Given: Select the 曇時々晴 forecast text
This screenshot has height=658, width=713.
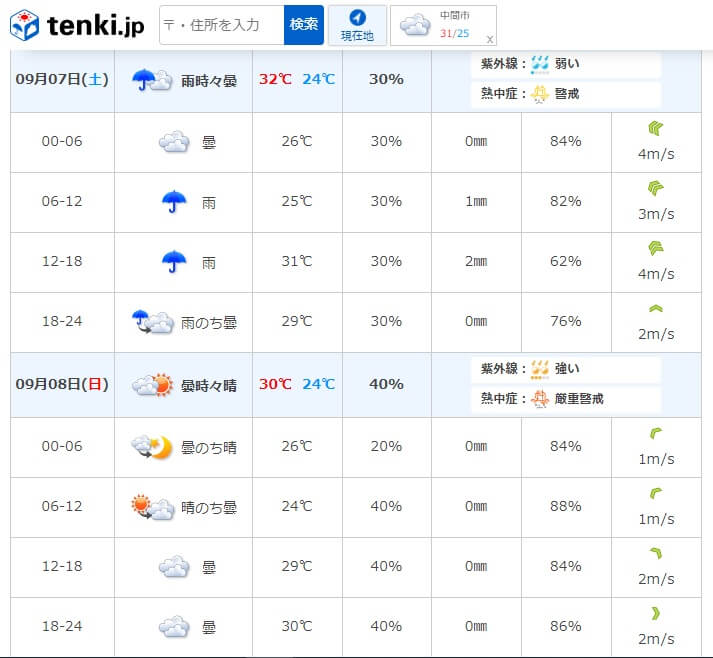Looking at the screenshot, I should pos(209,386).
